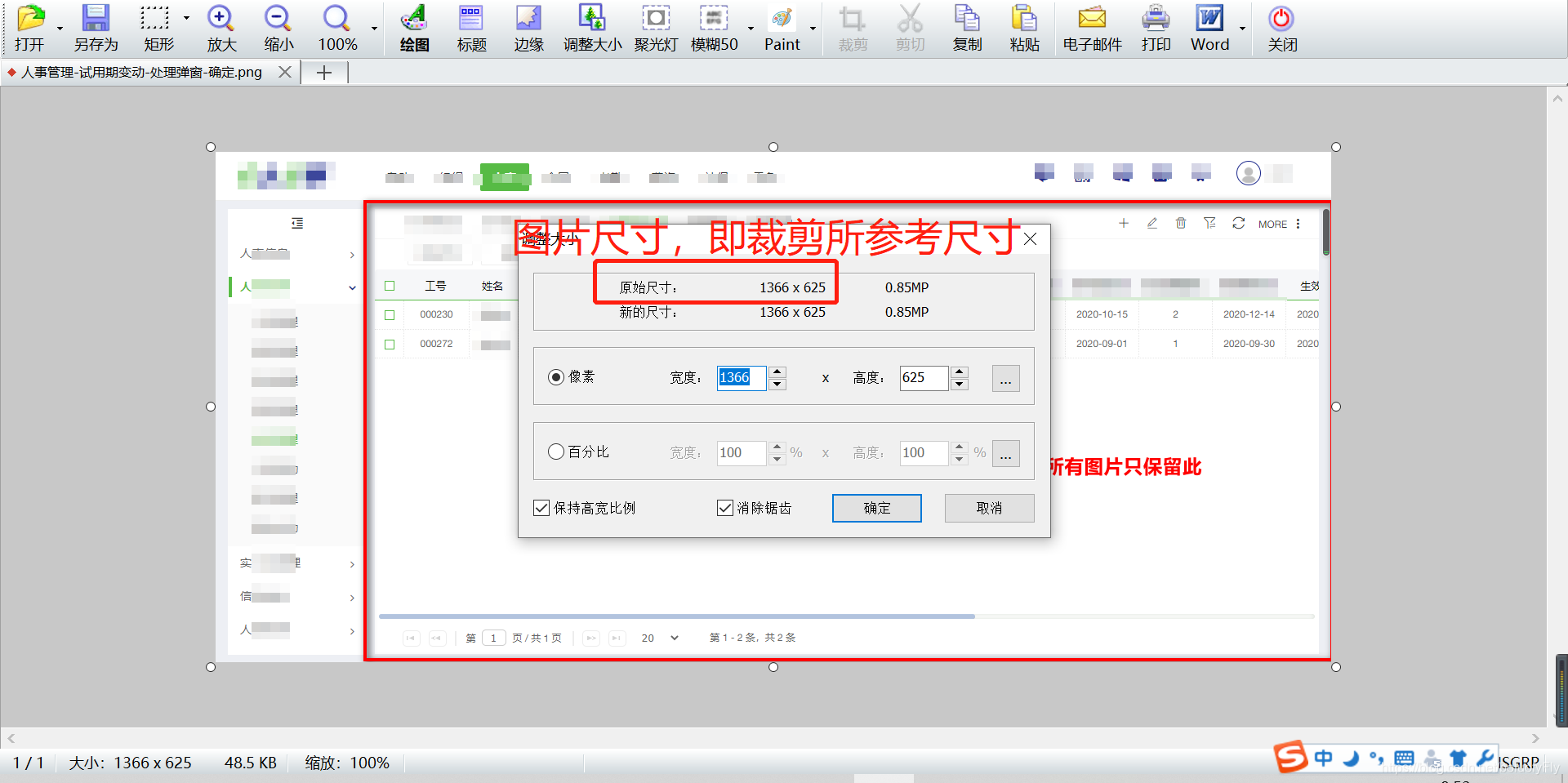Click the 粘贴 paste icon
This screenshot has width=1568, height=783.
coord(1024,28)
